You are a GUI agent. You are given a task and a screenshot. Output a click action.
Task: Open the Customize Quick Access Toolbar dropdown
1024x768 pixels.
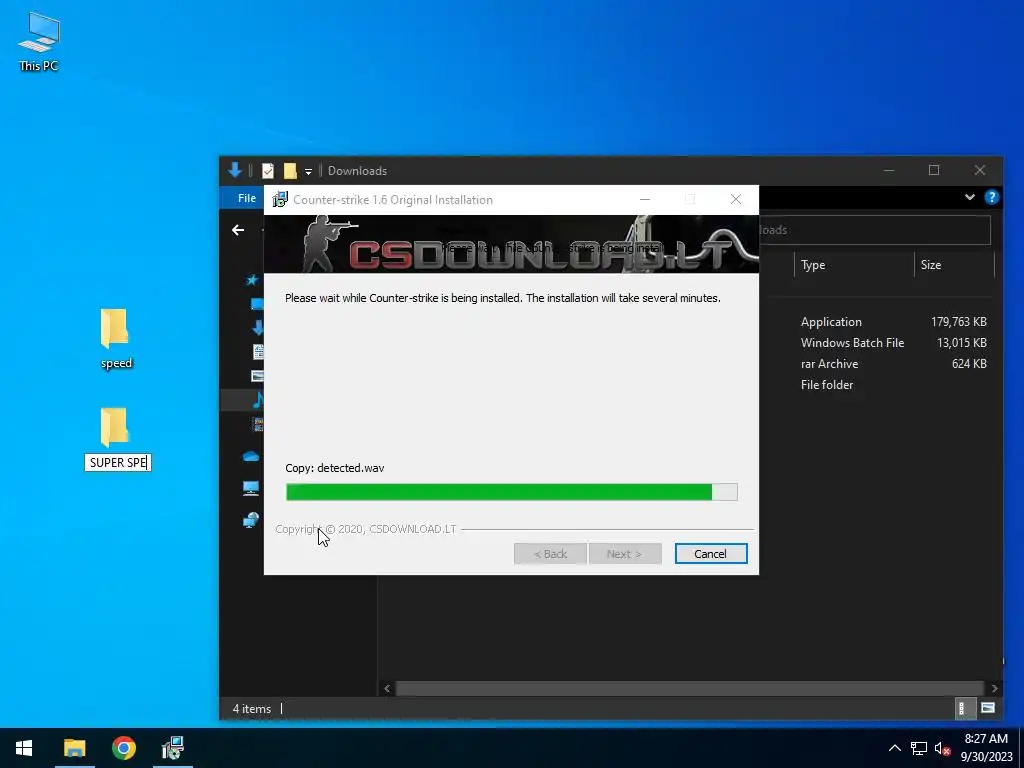308,172
